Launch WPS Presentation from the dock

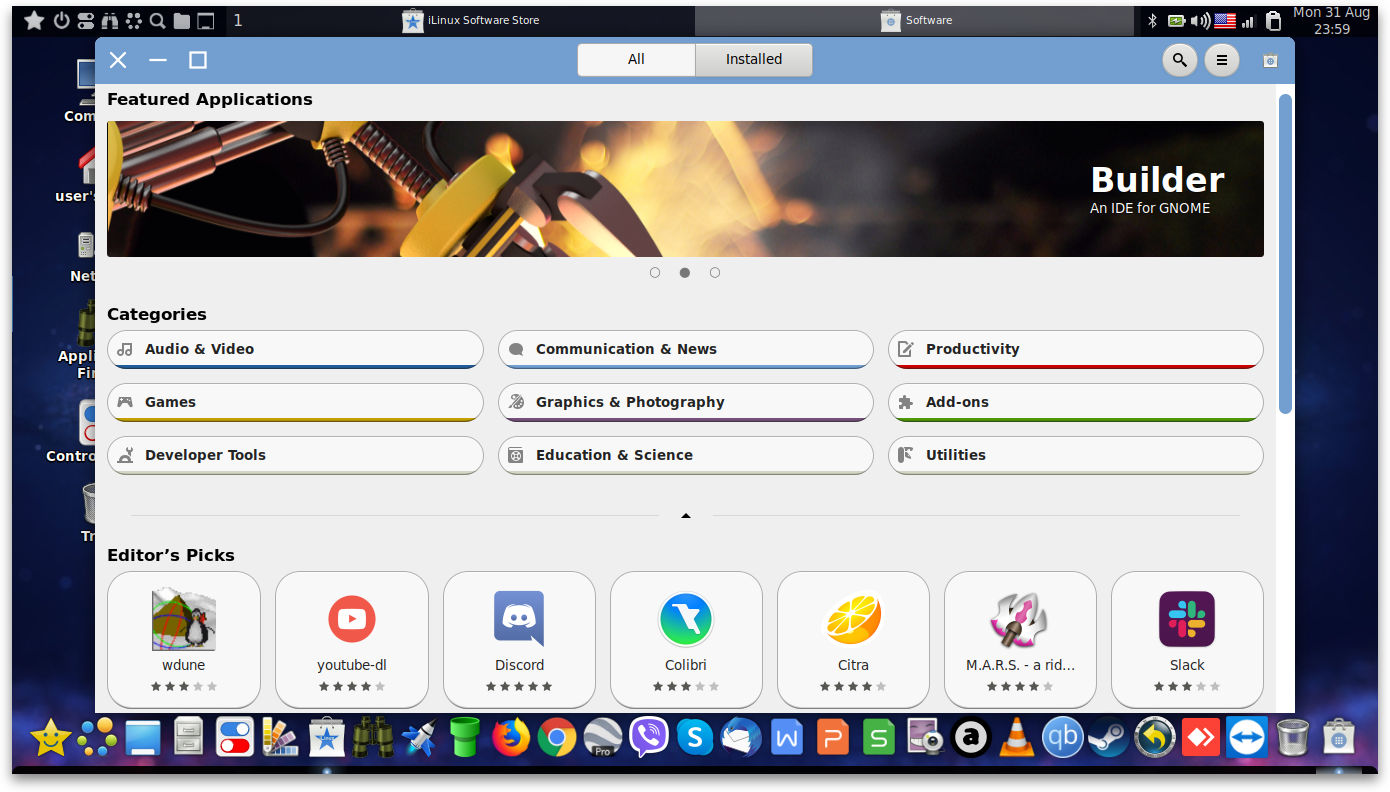[x=833, y=739]
